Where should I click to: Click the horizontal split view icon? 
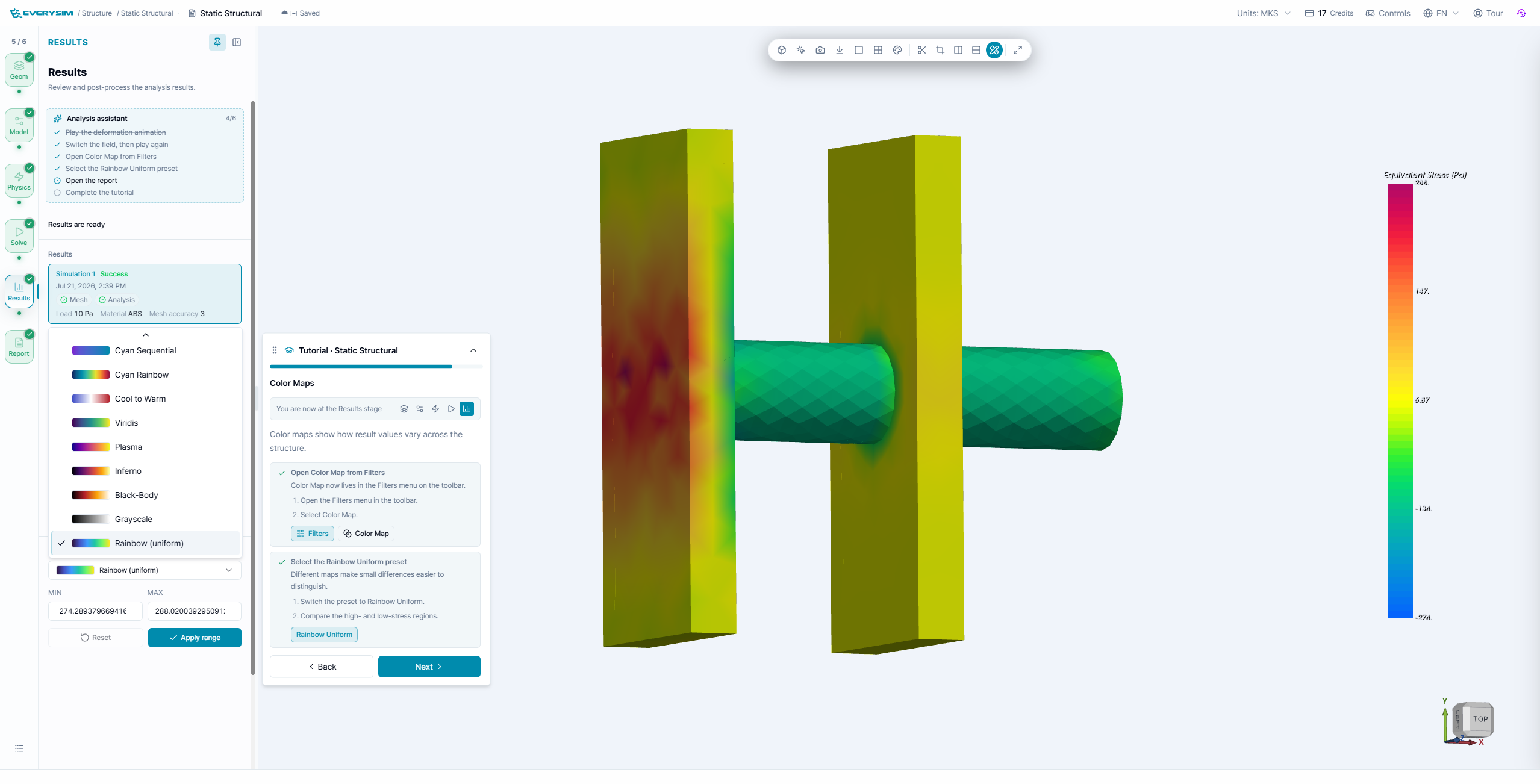coord(976,50)
